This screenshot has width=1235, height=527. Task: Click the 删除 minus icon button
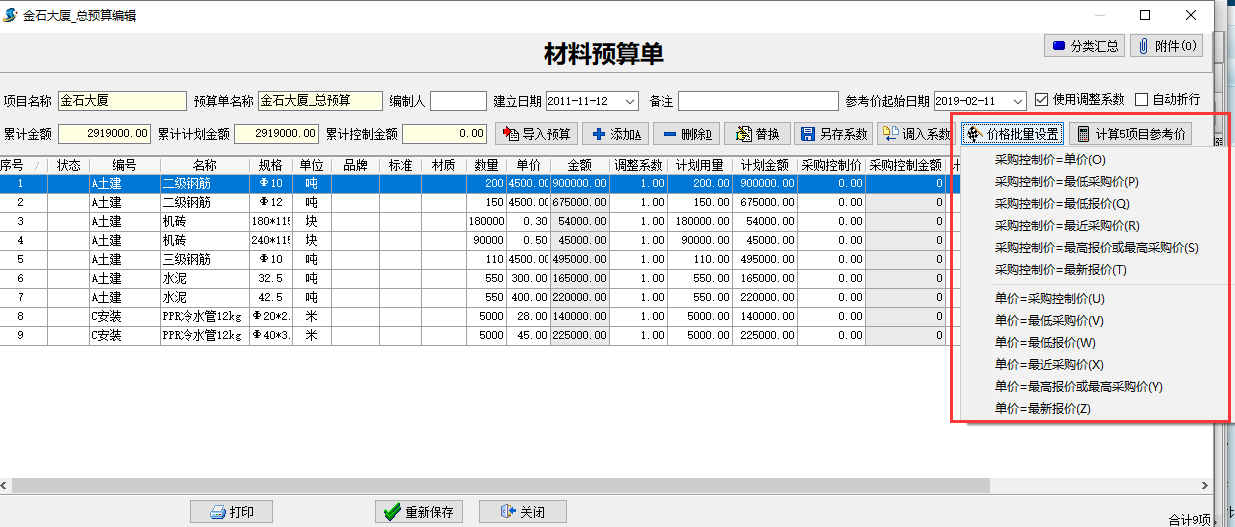coord(686,134)
